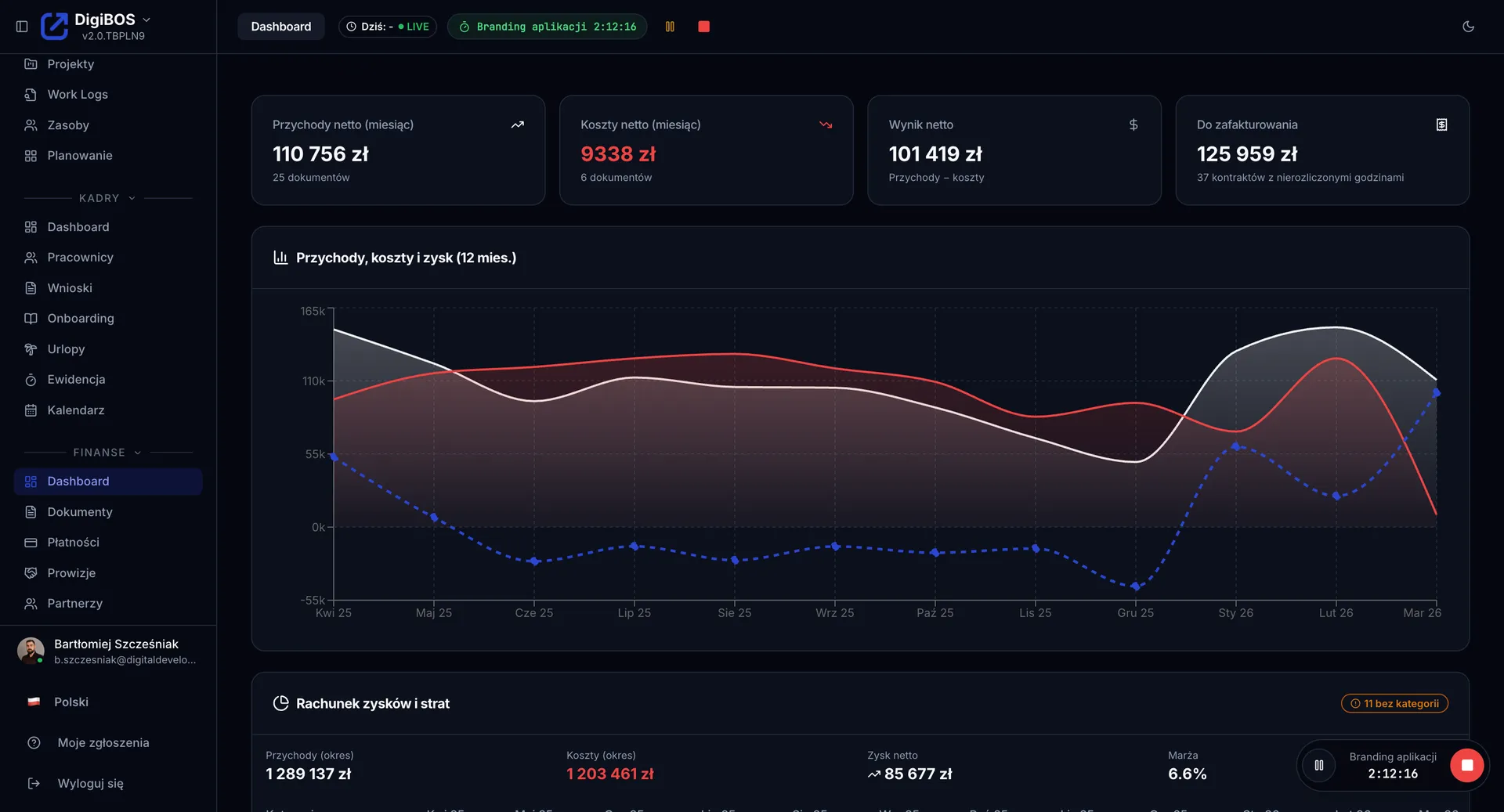Viewport: 1504px width, 812px height.
Task: Click the blue data point above Mar 26
Action: tap(1437, 393)
